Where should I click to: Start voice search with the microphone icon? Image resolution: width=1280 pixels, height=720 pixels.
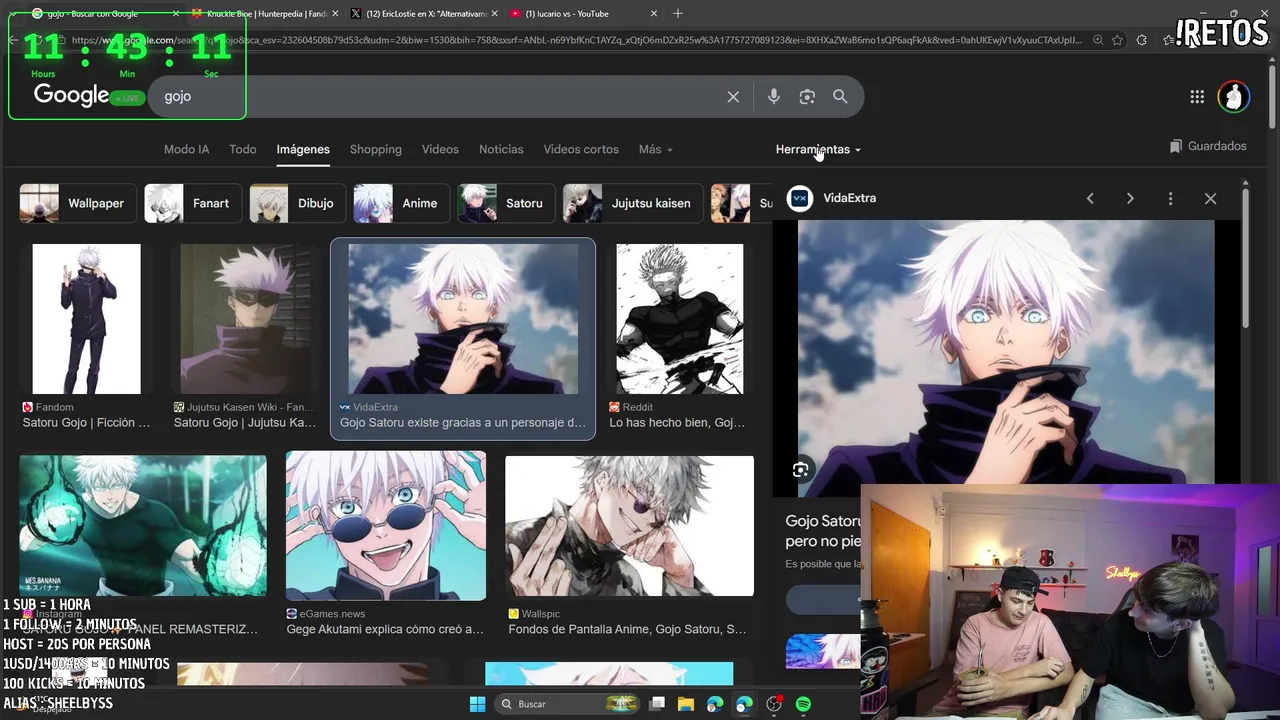click(x=773, y=97)
